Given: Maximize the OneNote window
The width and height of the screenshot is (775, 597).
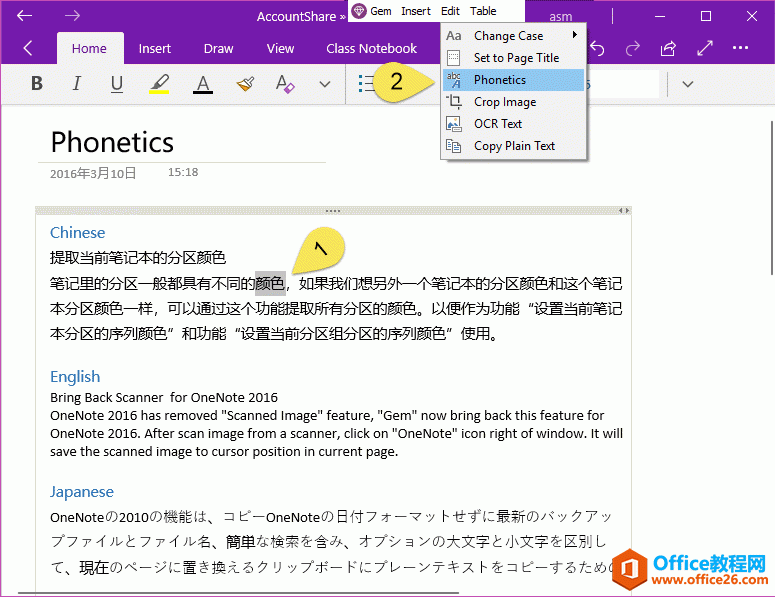Looking at the screenshot, I should [706, 16].
